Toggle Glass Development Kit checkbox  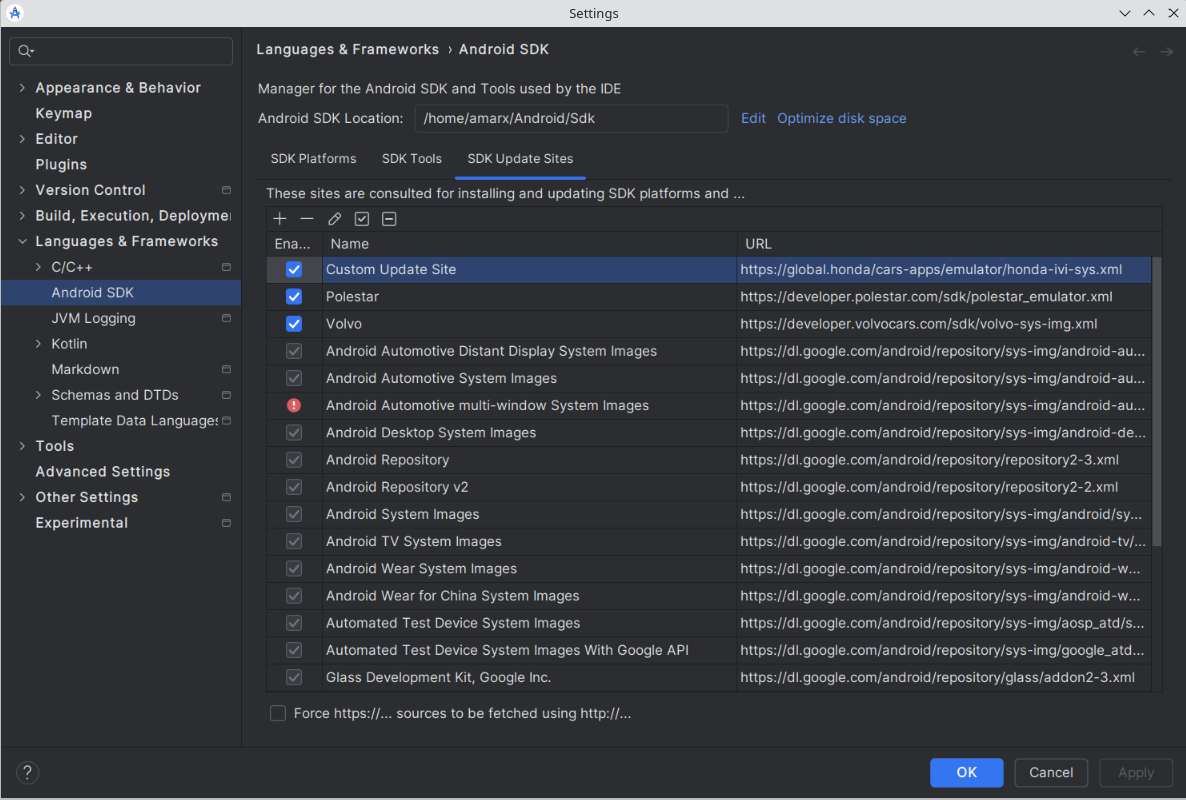[x=294, y=678]
